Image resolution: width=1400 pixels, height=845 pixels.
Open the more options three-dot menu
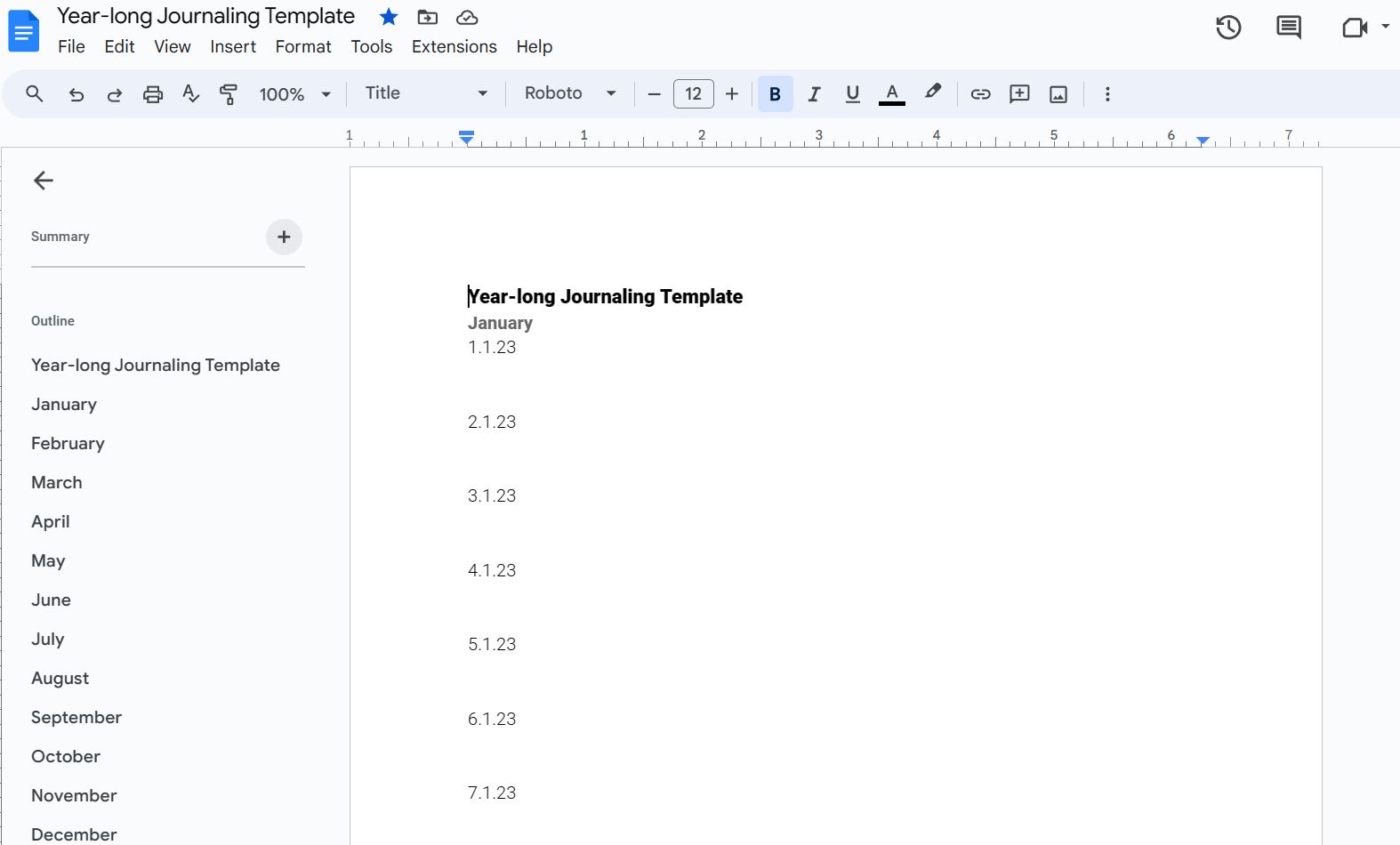pyautogui.click(x=1107, y=94)
